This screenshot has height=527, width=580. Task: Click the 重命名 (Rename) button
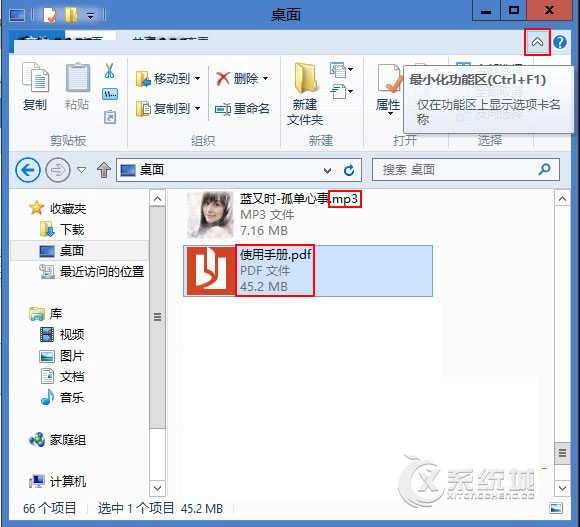coord(242,109)
